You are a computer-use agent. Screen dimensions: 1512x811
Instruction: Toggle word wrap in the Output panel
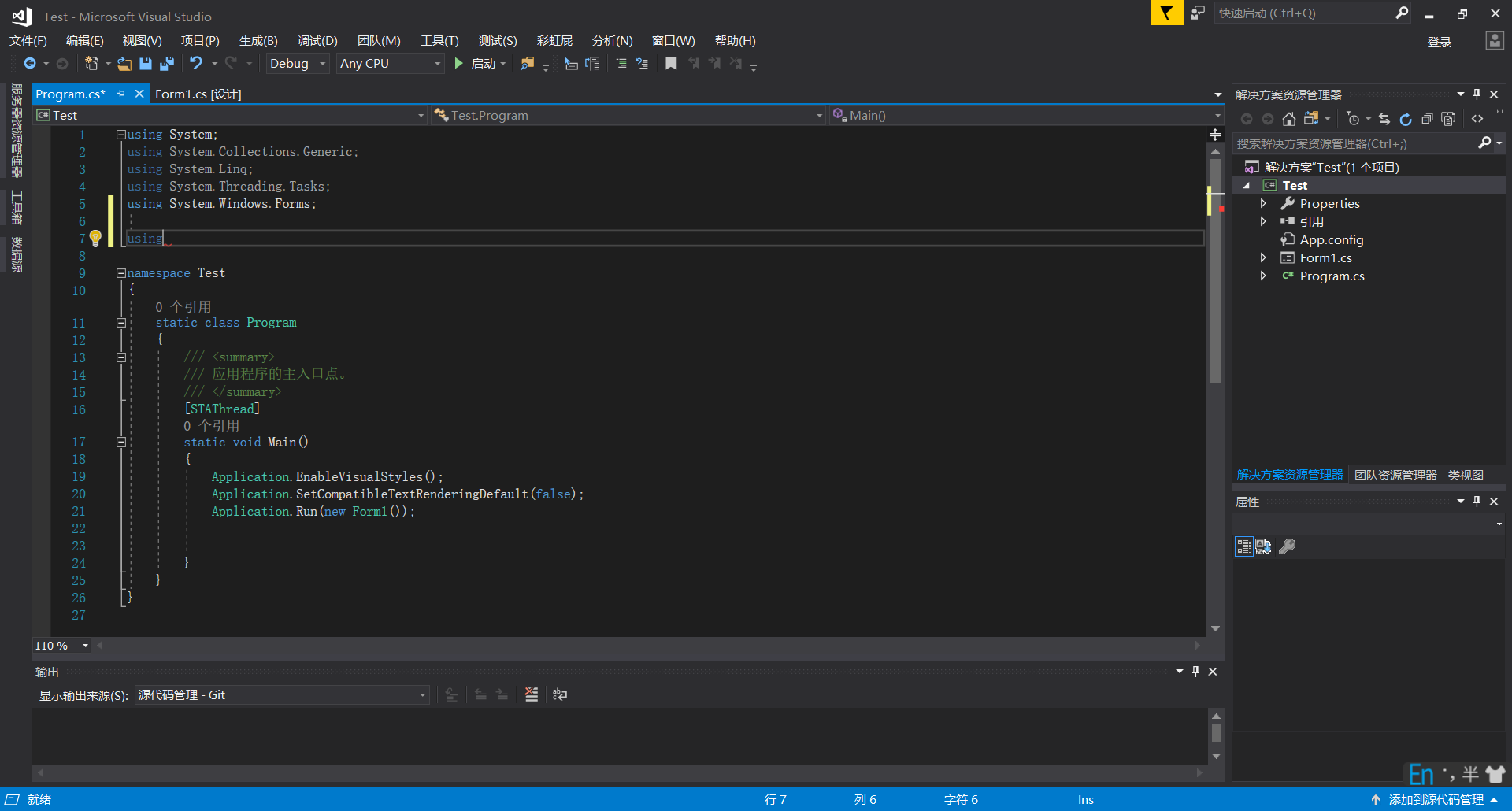560,694
